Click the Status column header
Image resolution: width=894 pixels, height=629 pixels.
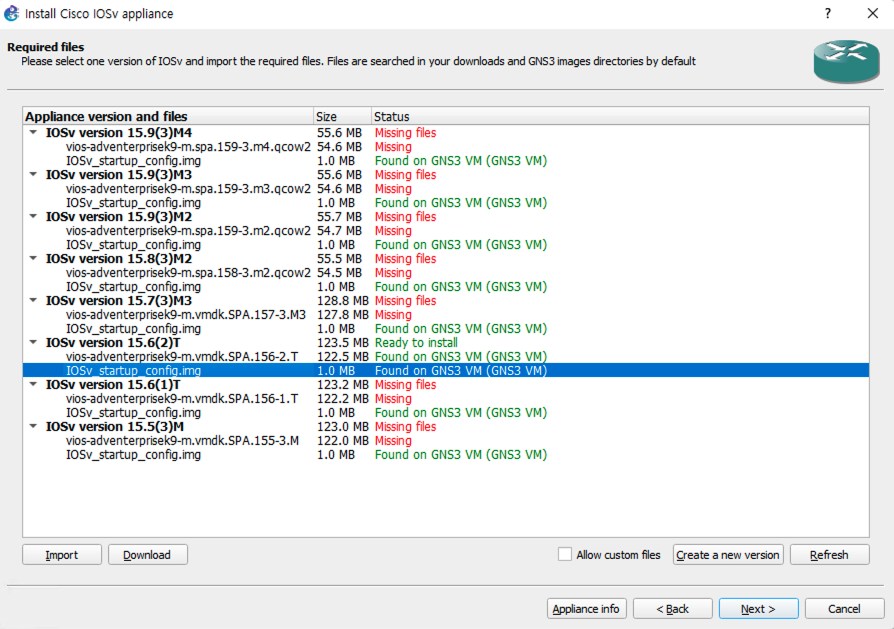620,116
